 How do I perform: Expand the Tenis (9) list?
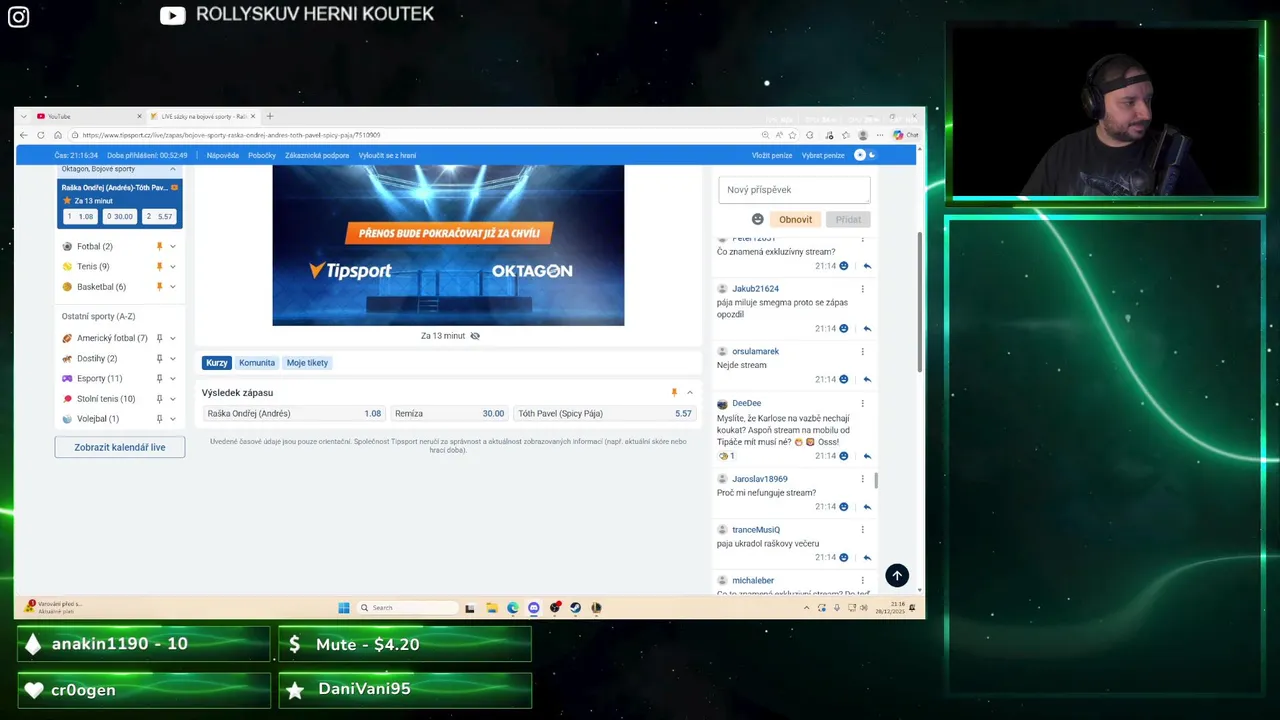pyautogui.click(x=173, y=266)
